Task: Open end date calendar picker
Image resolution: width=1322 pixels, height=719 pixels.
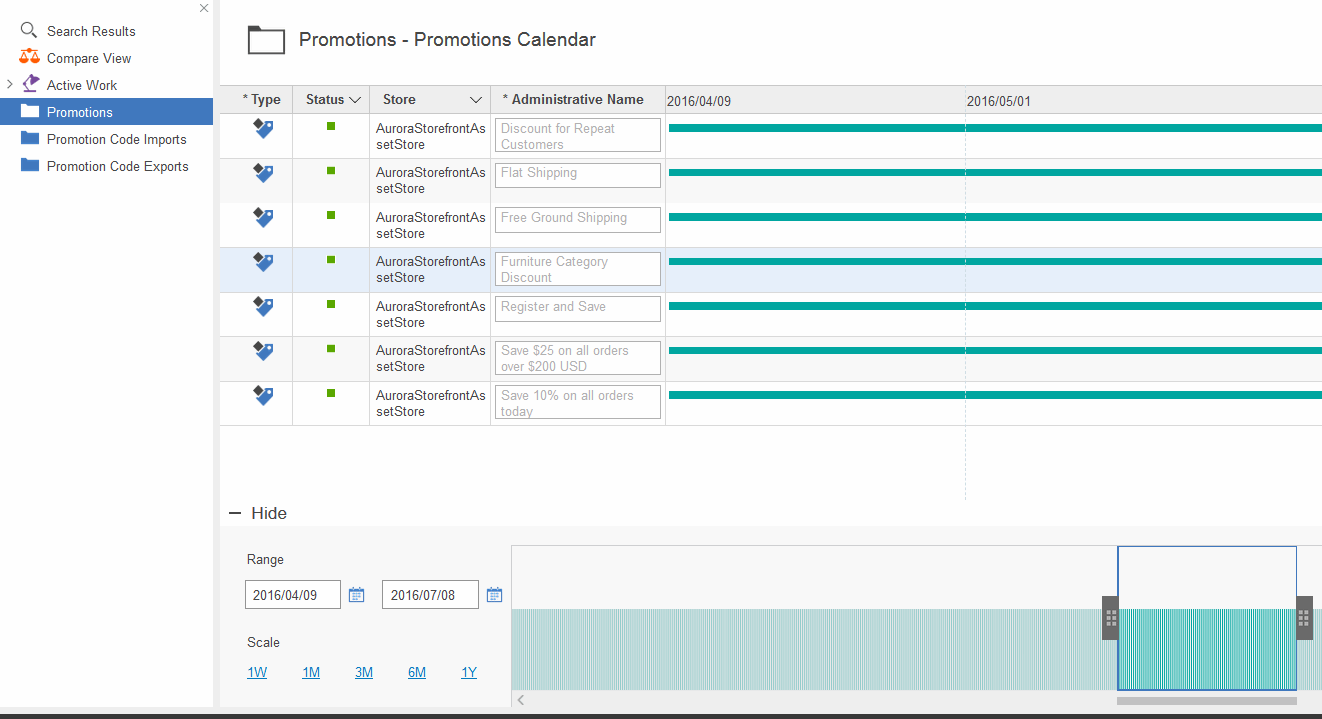Action: (494, 595)
